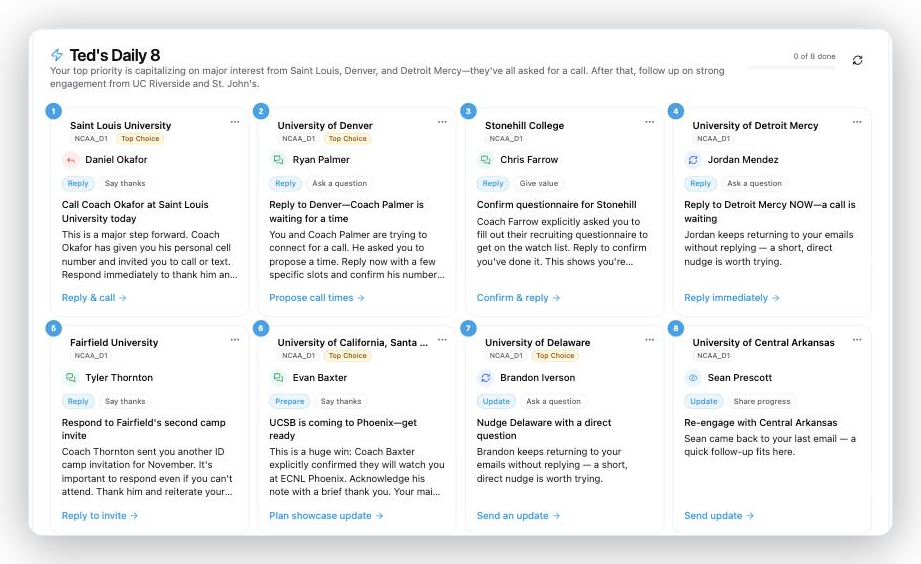Open the three-dot menu on Central Arkansas card
Screen dimensions: 921x564
pos(857,340)
